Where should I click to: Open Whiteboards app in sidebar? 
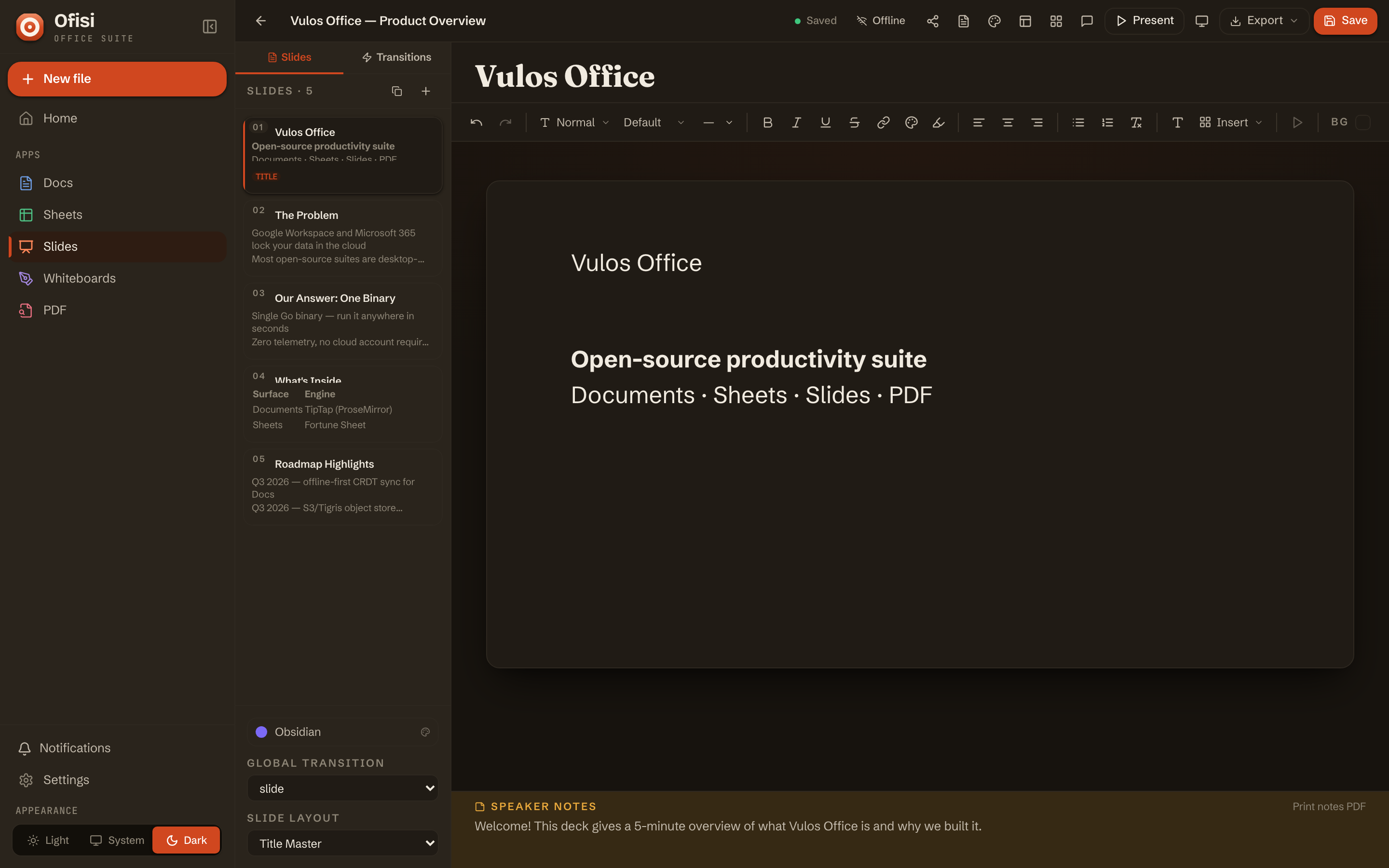click(x=117, y=278)
